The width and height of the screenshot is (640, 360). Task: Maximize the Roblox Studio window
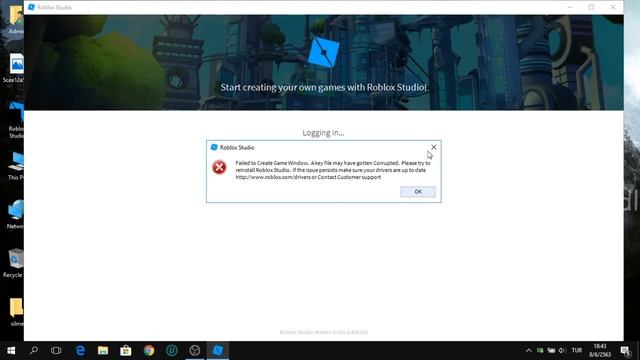(x=591, y=7)
